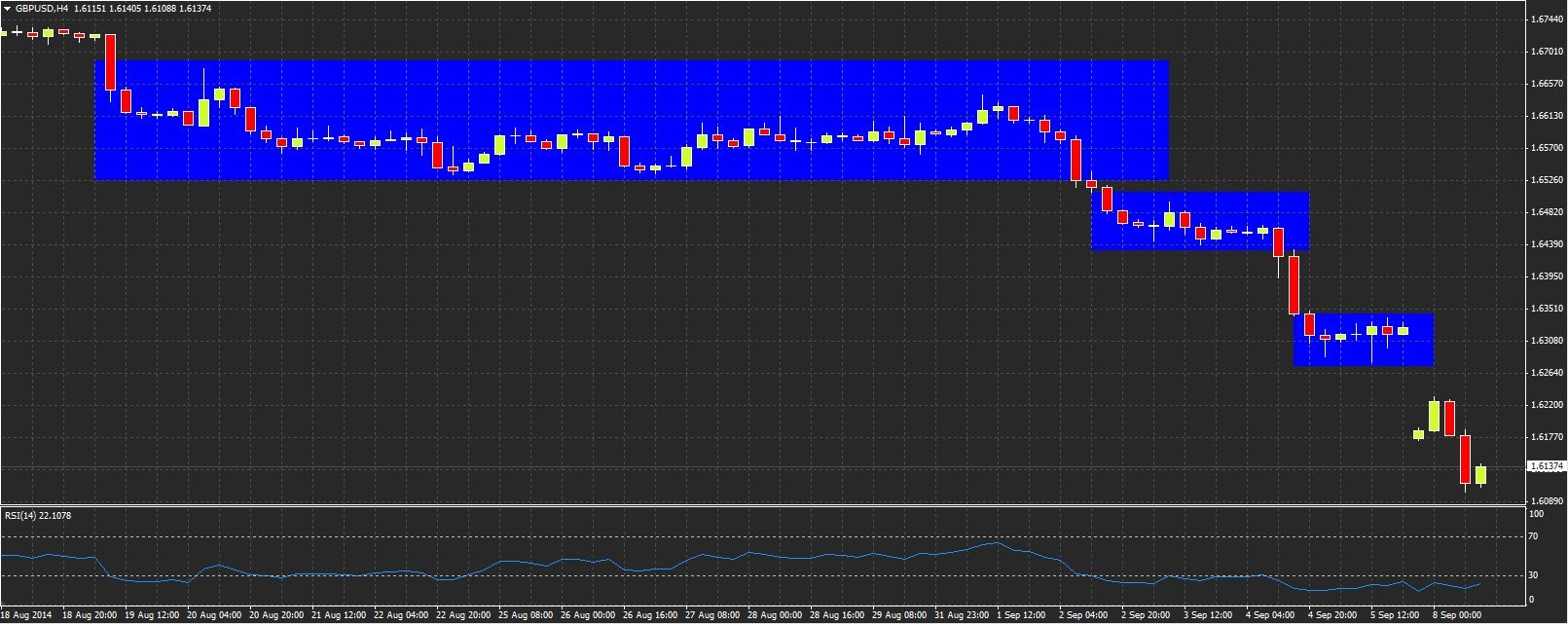
Task: Click the 26 Aug 00:00 time label
Action: (587, 615)
